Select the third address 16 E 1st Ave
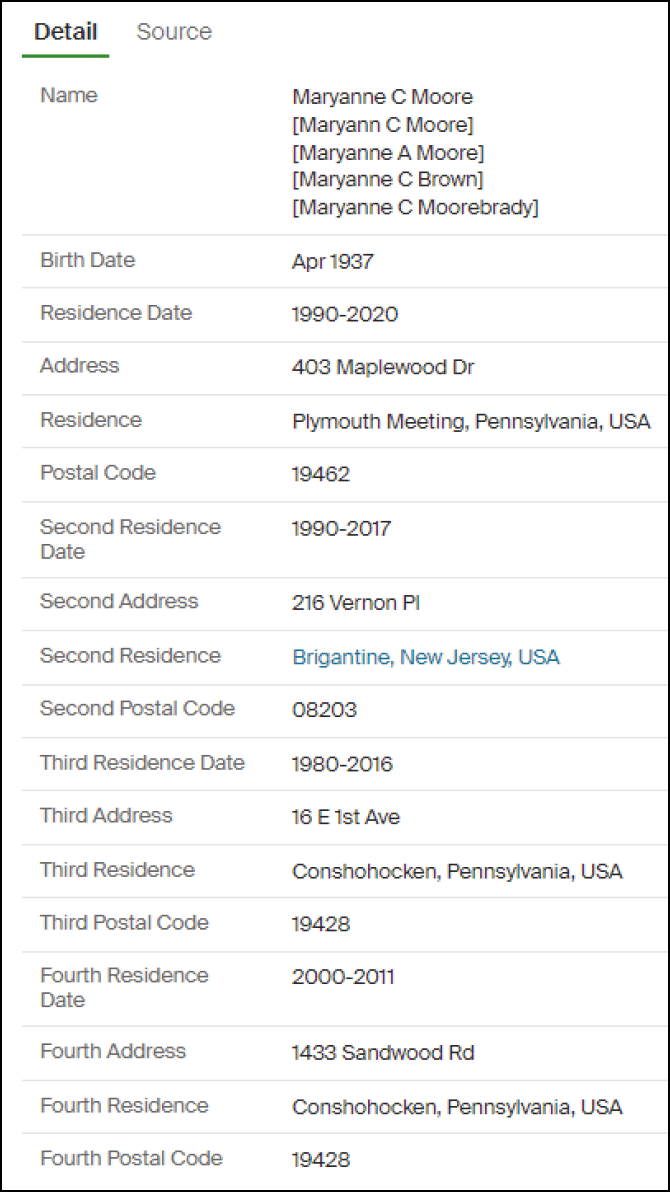The width and height of the screenshot is (670, 1192). click(345, 818)
